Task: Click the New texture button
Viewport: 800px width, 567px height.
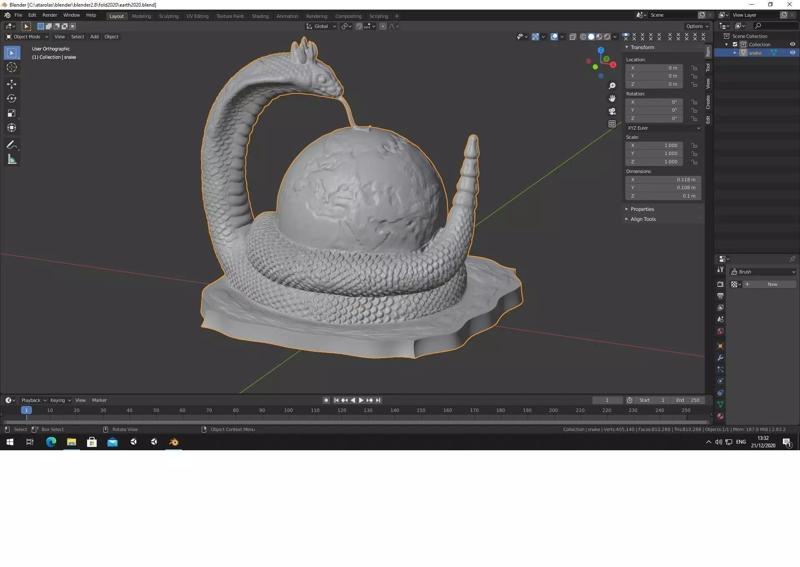Action: [771, 284]
